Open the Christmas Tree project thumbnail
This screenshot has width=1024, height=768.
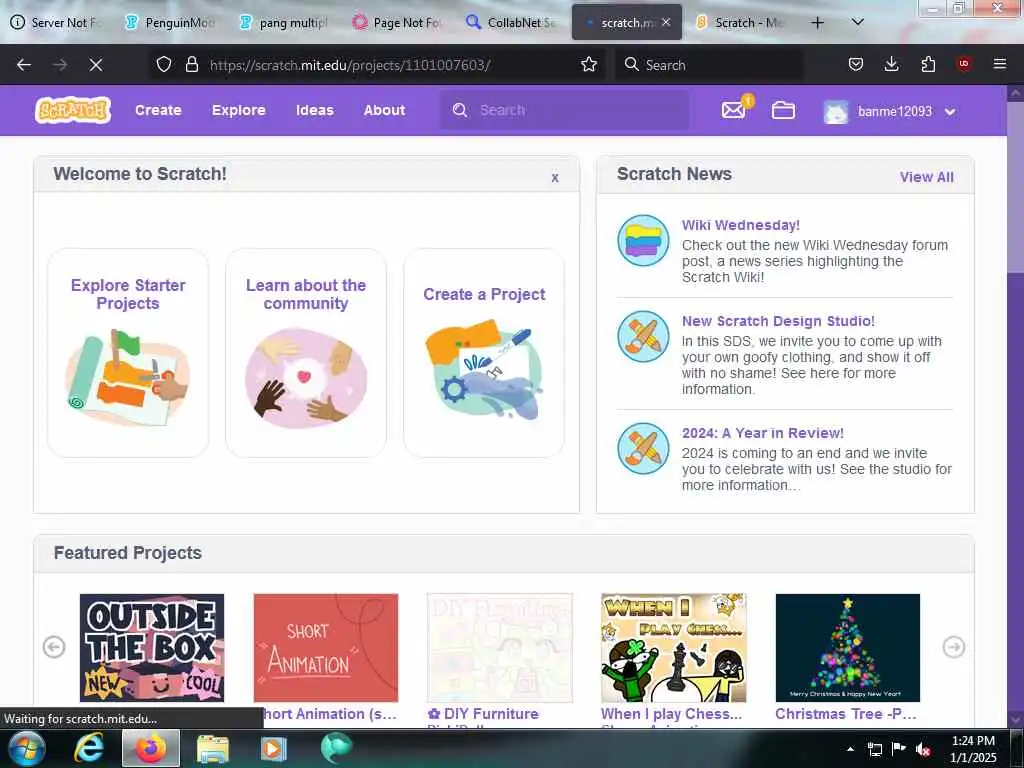tap(848, 648)
